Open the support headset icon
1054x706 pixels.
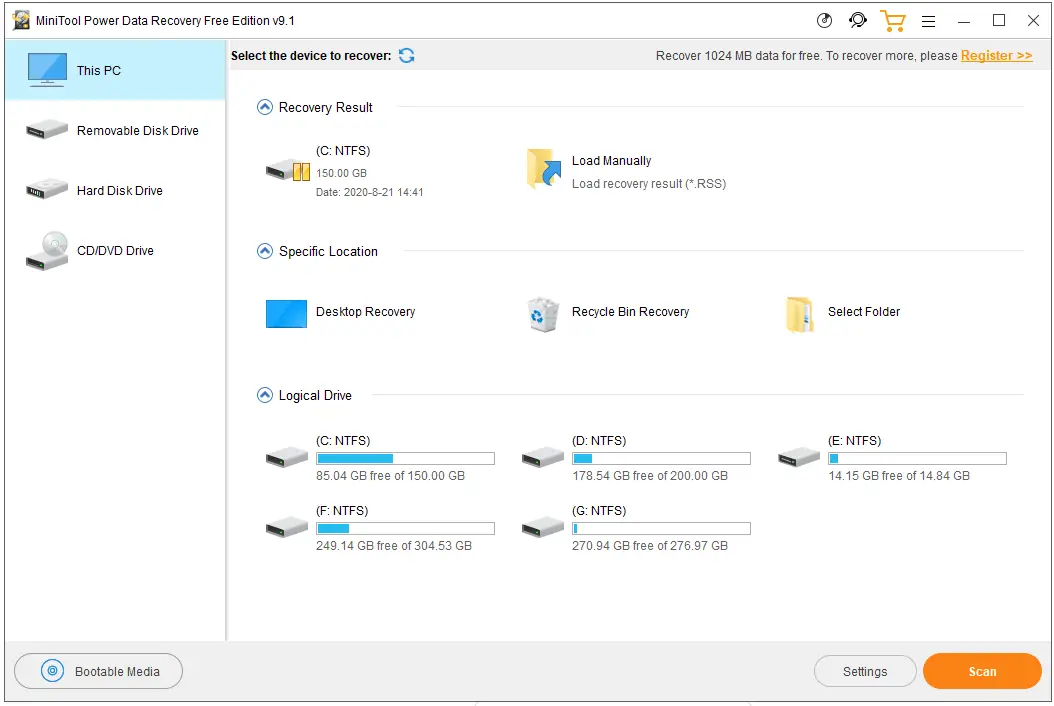click(x=858, y=21)
